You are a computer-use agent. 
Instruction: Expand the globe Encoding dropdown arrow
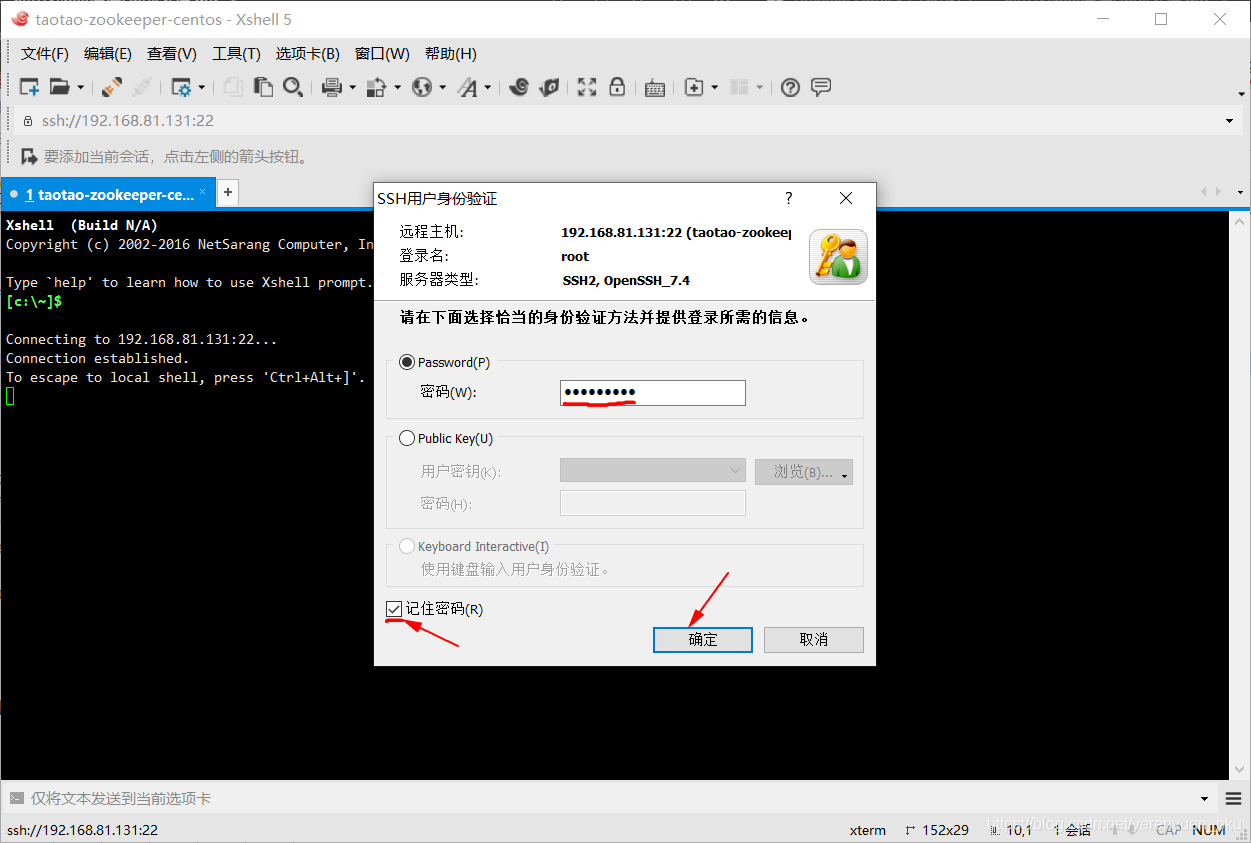click(442, 88)
